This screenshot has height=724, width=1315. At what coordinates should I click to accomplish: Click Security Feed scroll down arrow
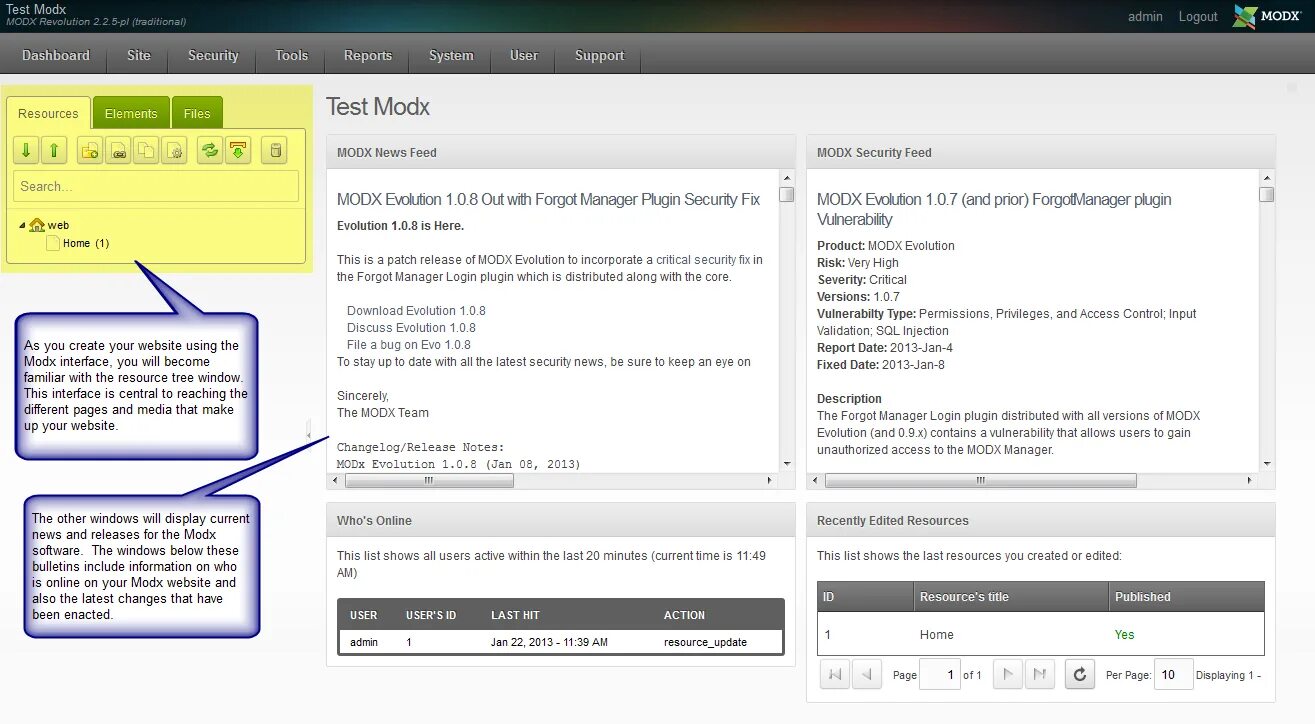[x=1267, y=464]
